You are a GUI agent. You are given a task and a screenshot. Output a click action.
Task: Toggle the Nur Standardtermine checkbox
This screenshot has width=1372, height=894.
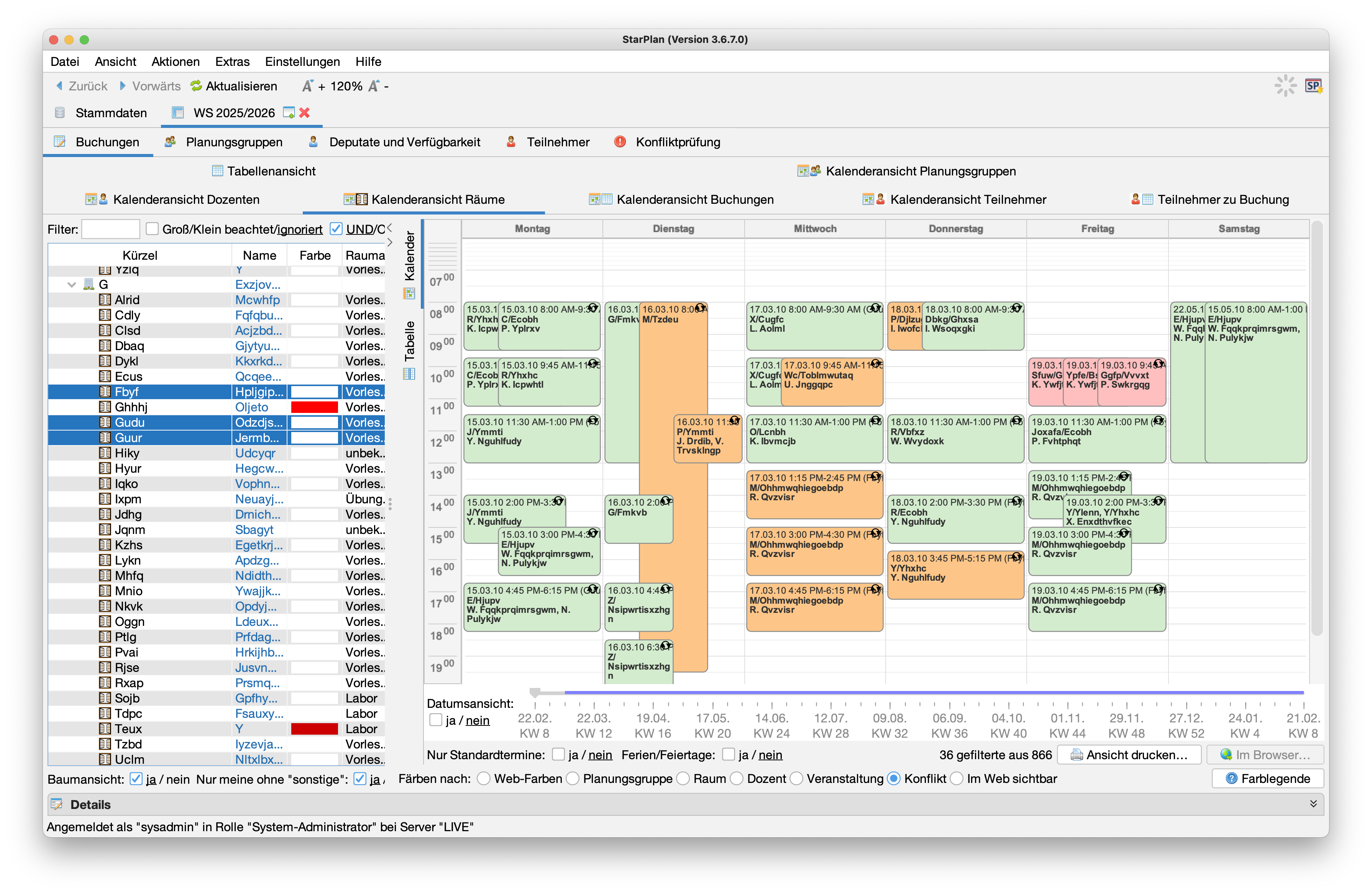click(558, 755)
